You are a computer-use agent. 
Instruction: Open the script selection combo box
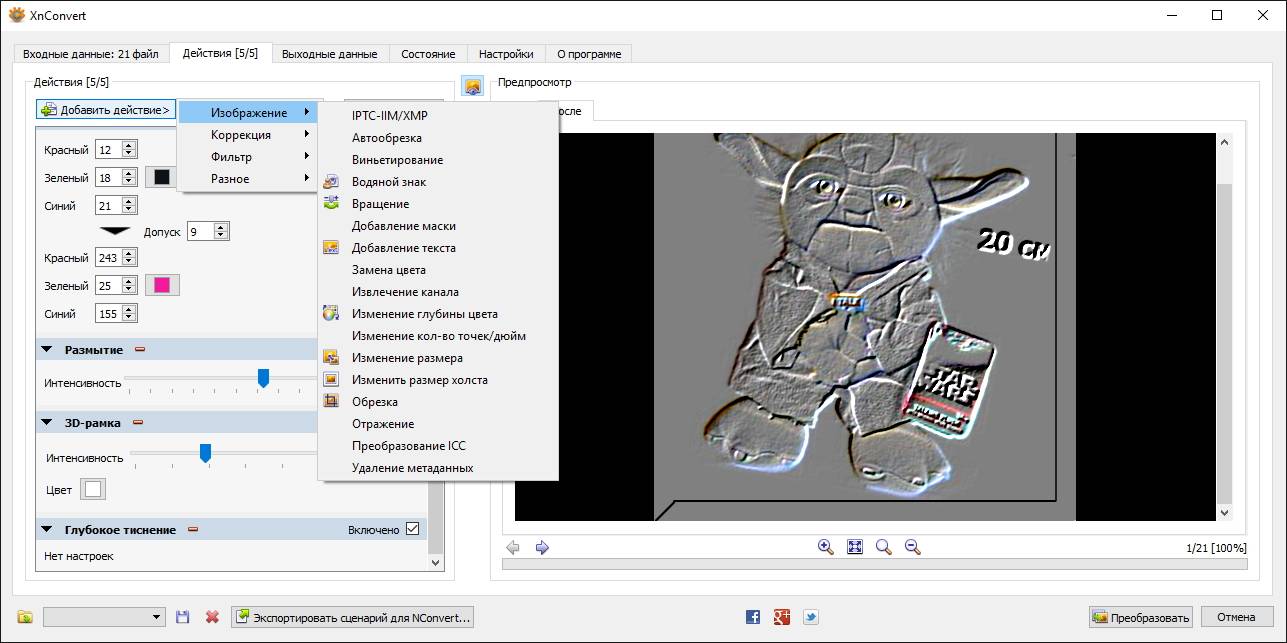(104, 617)
